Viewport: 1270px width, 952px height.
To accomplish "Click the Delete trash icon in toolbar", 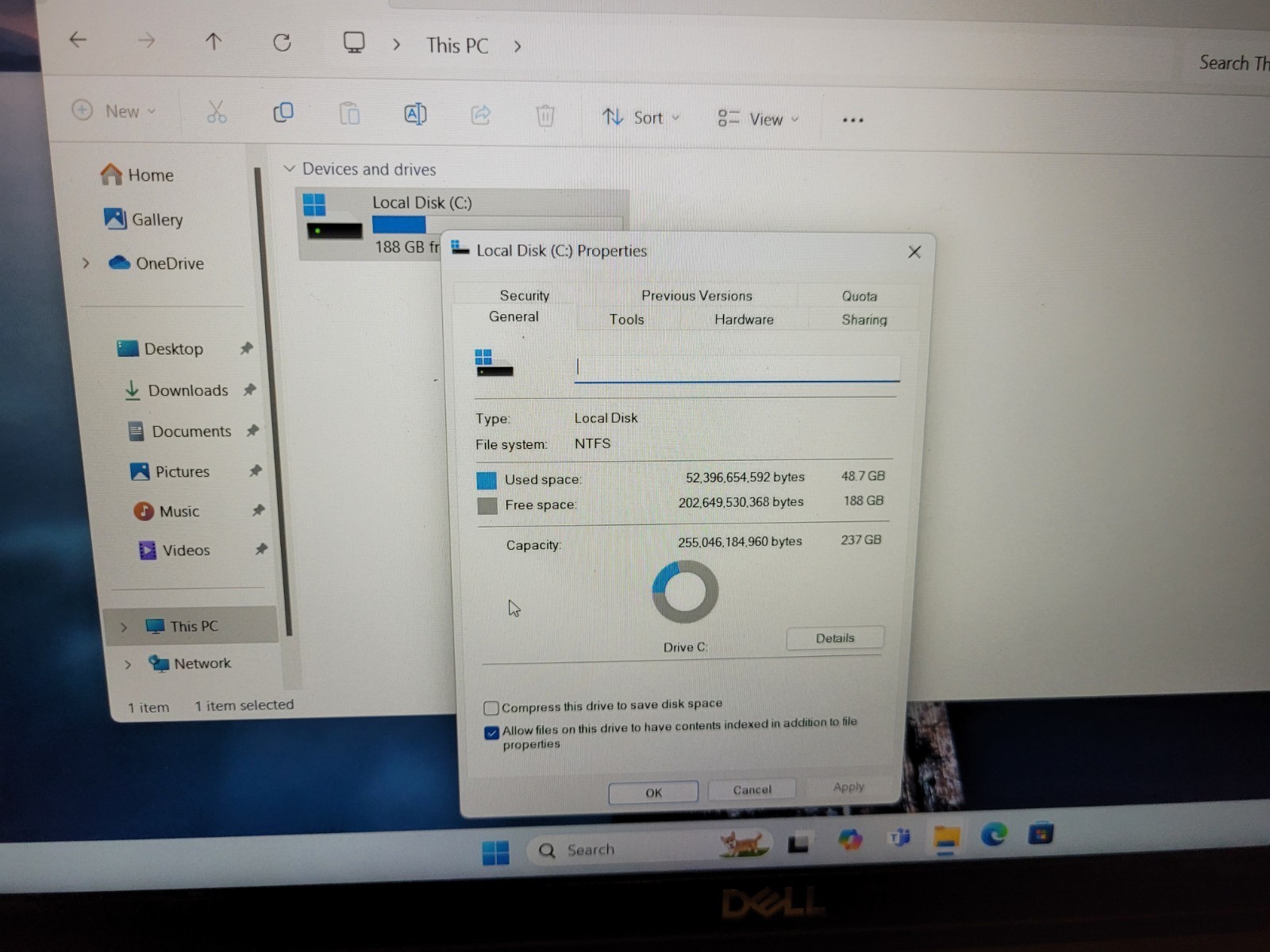I will tap(545, 117).
